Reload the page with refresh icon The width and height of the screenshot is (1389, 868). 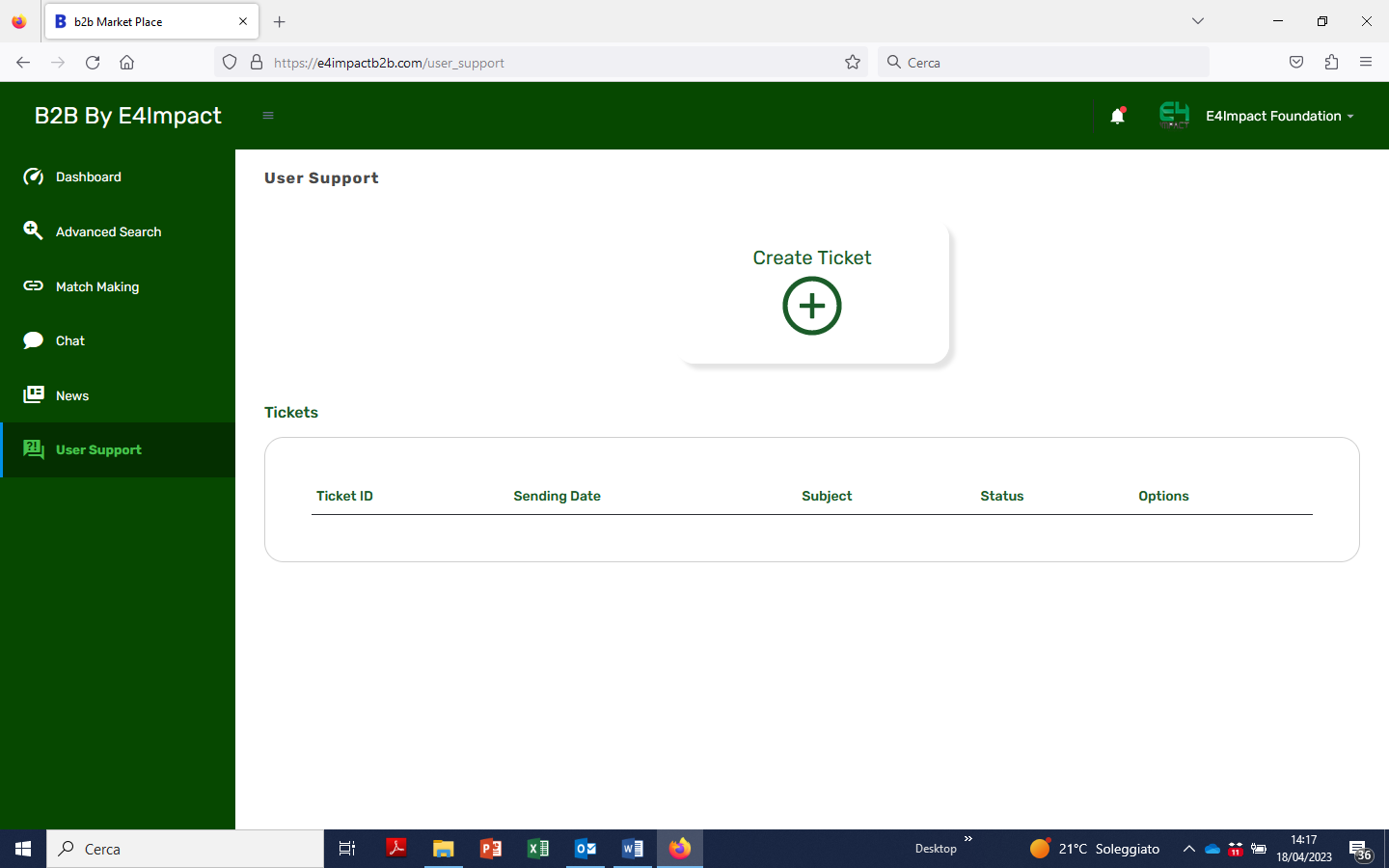(x=93, y=63)
